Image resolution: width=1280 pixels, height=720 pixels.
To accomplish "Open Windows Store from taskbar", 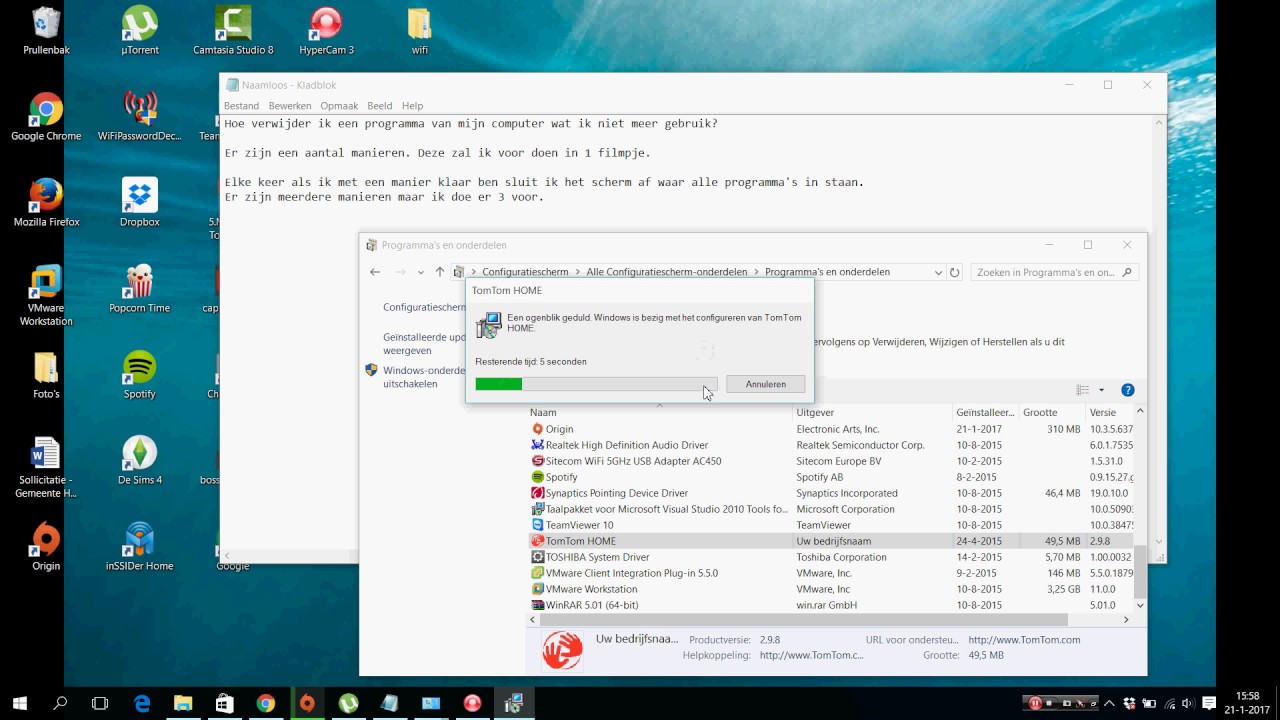I will pyautogui.click(x=224, y=704).
